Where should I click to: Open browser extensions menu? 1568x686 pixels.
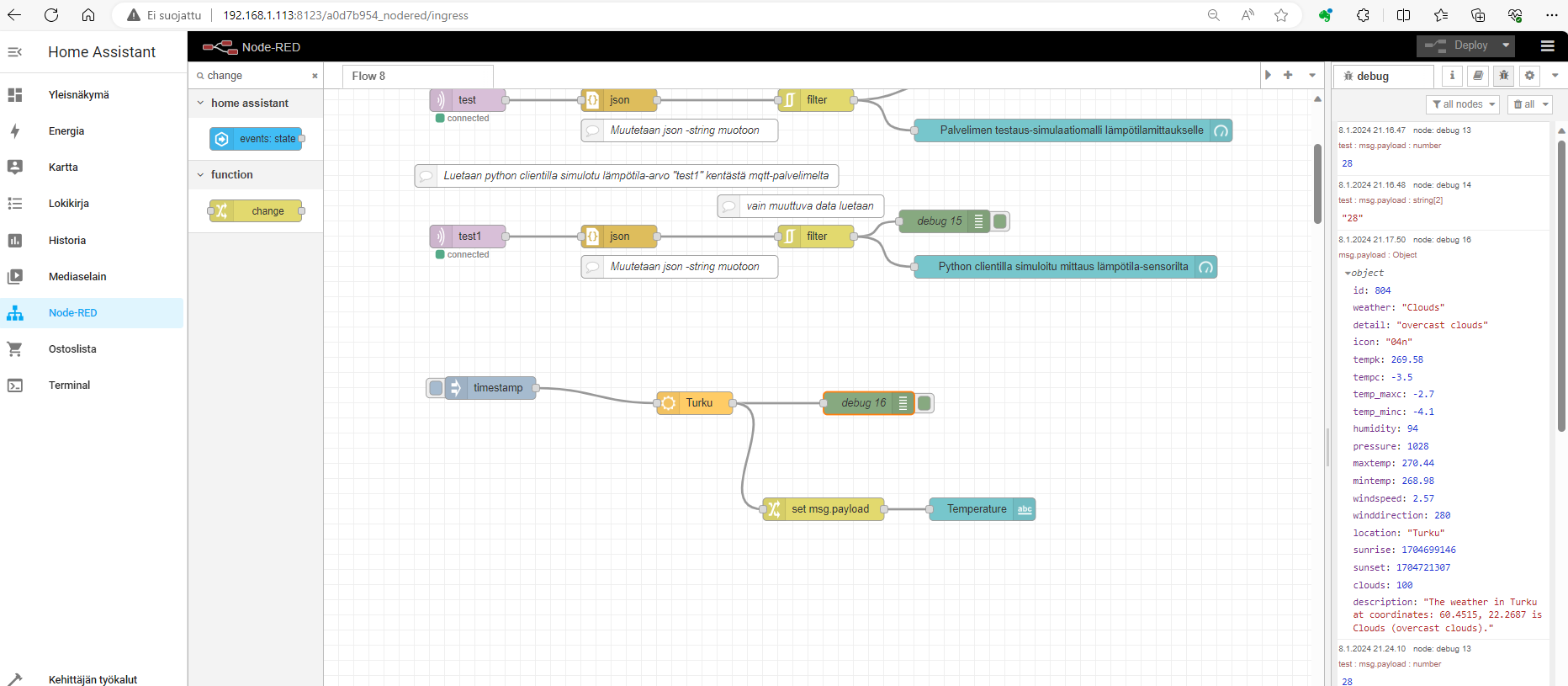point(1364,15)
